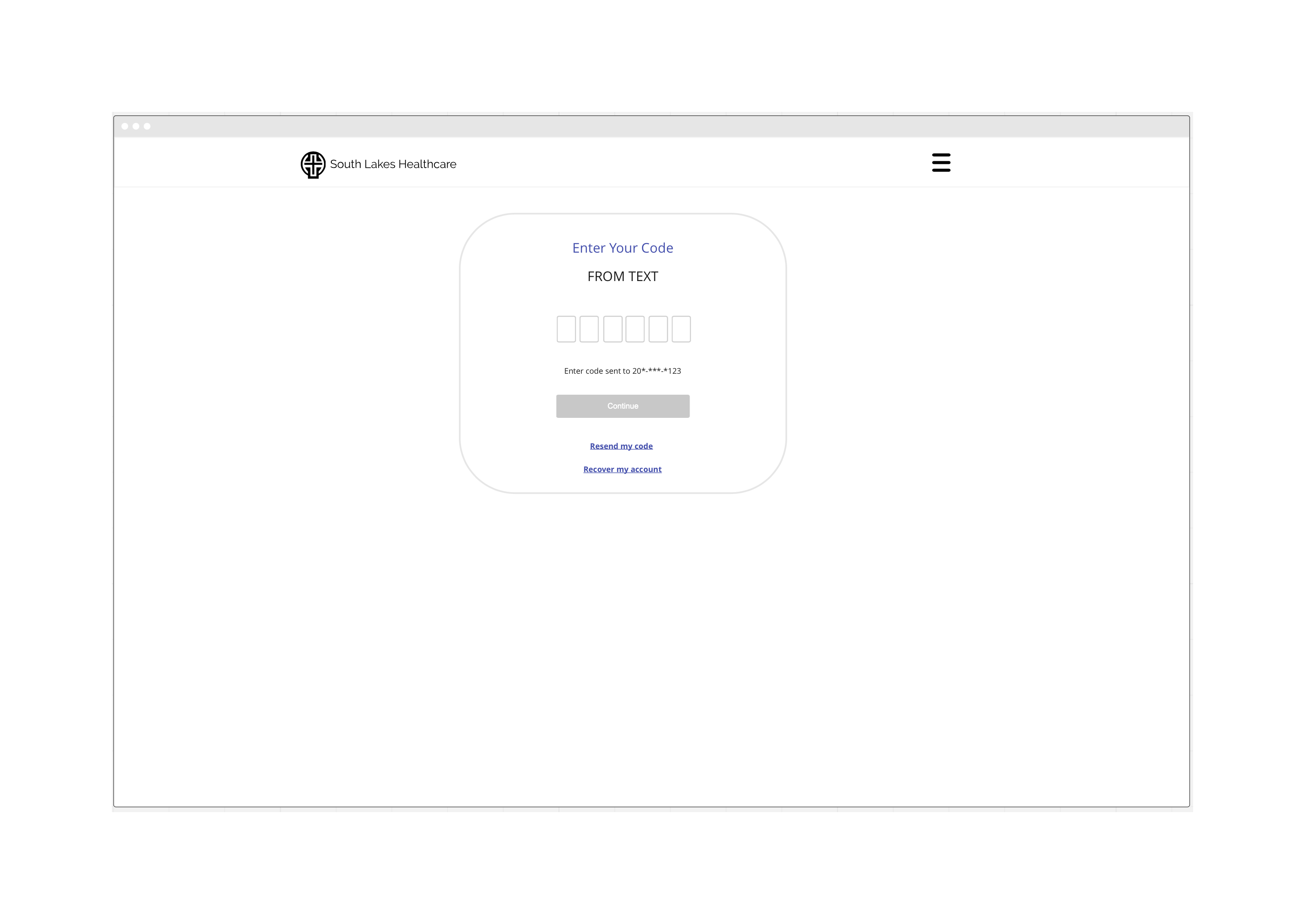Click the first window control dot
Screen dimensions: 1305x924
point(125,126)
